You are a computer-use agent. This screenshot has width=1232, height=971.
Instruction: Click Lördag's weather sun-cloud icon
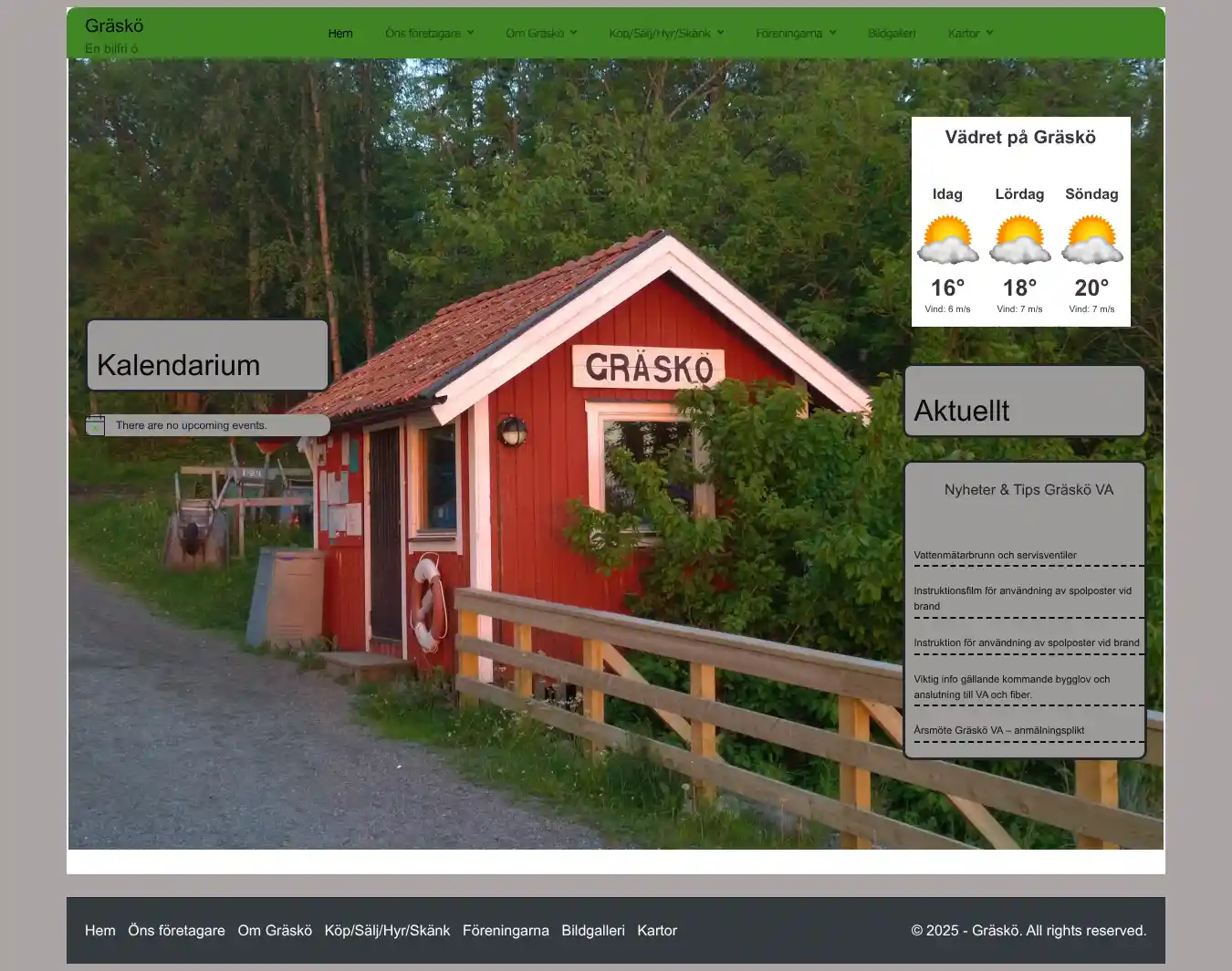(1019, 240)
